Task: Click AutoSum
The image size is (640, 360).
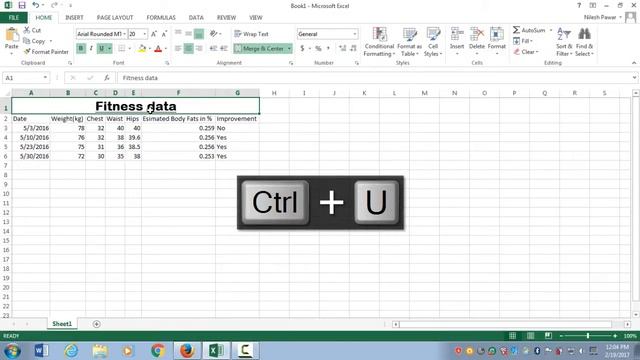Action: pos(529,30)
